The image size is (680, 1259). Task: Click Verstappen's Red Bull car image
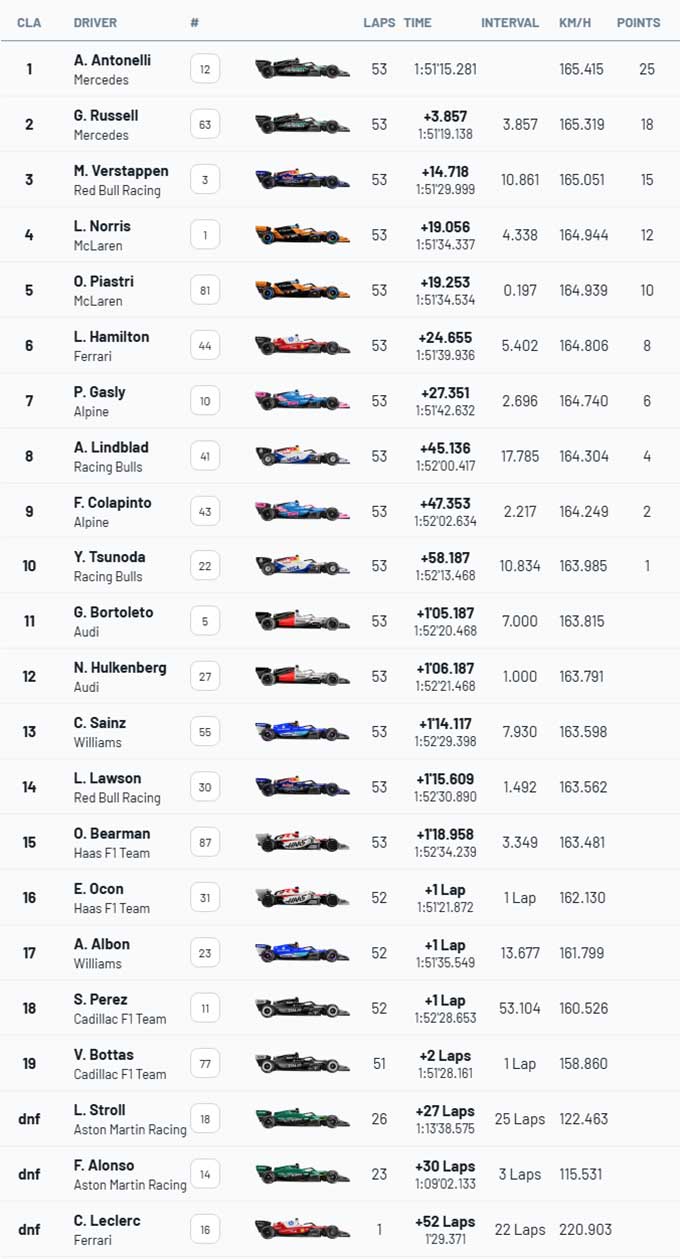click(x=303, y=180)
